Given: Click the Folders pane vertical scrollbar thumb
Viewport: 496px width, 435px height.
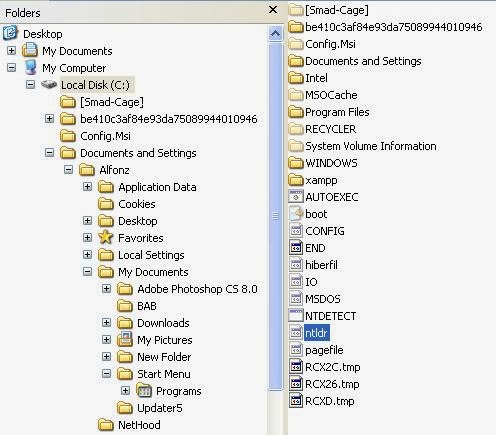Looking at the screenshot, I should click(x=275, y=216).
